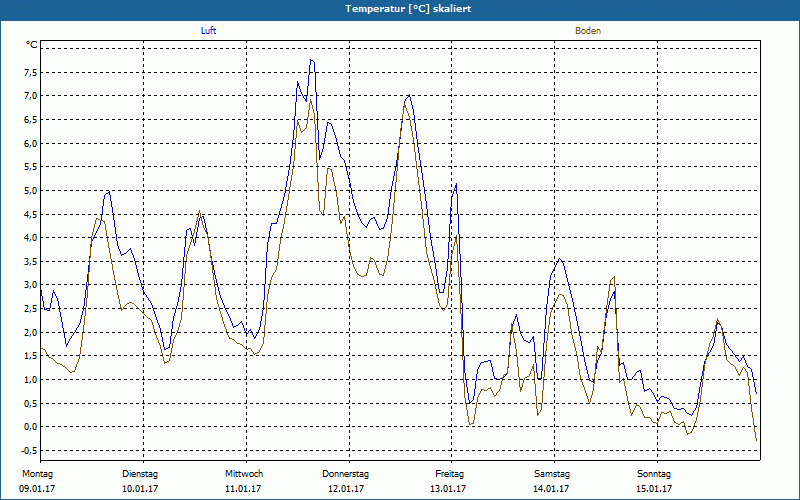Click the '3,0' y-axis value
The width and height of the screenshot is (800, 500).
(31, 285)
